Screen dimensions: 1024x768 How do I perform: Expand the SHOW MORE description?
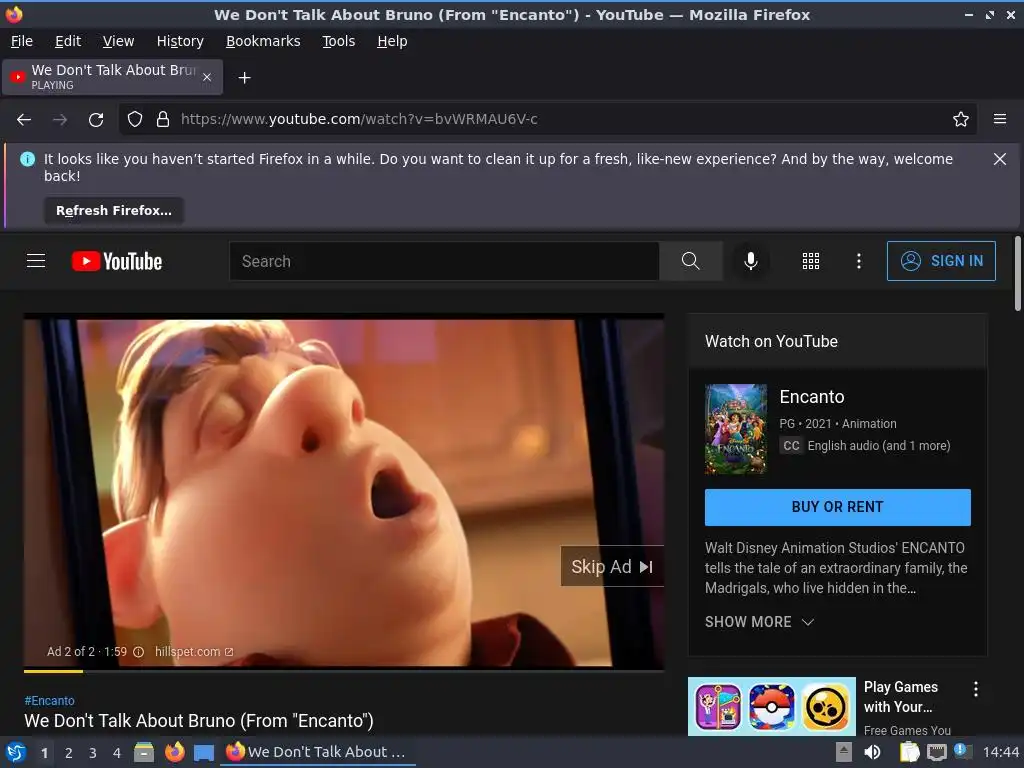coord(760,622)
